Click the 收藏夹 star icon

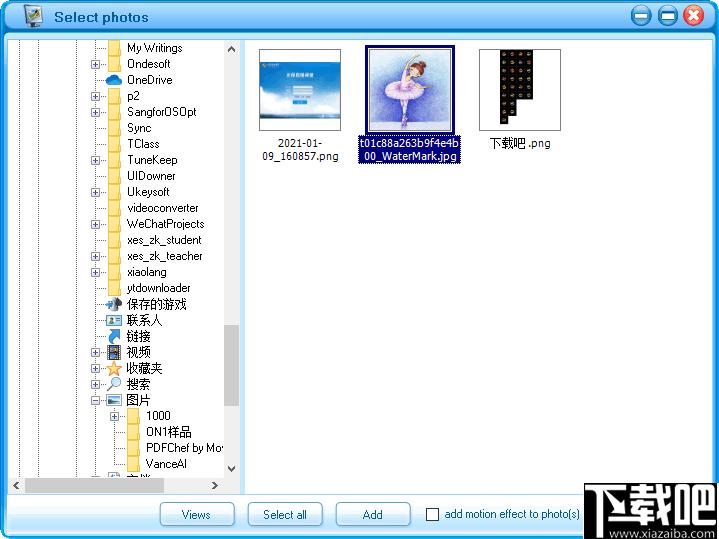click(x=114, y=368)
